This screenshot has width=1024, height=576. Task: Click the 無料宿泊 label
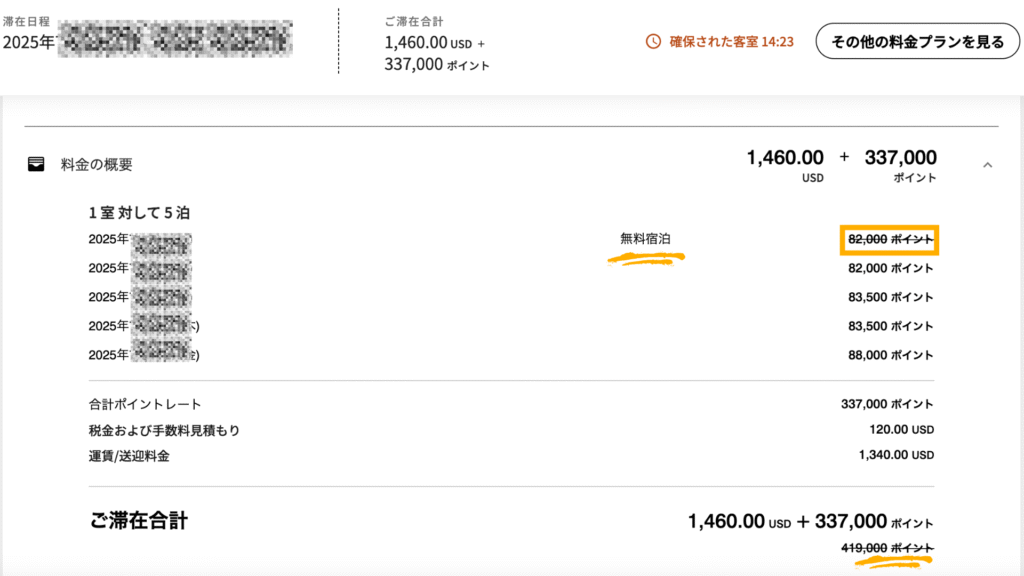coord(645,239)
